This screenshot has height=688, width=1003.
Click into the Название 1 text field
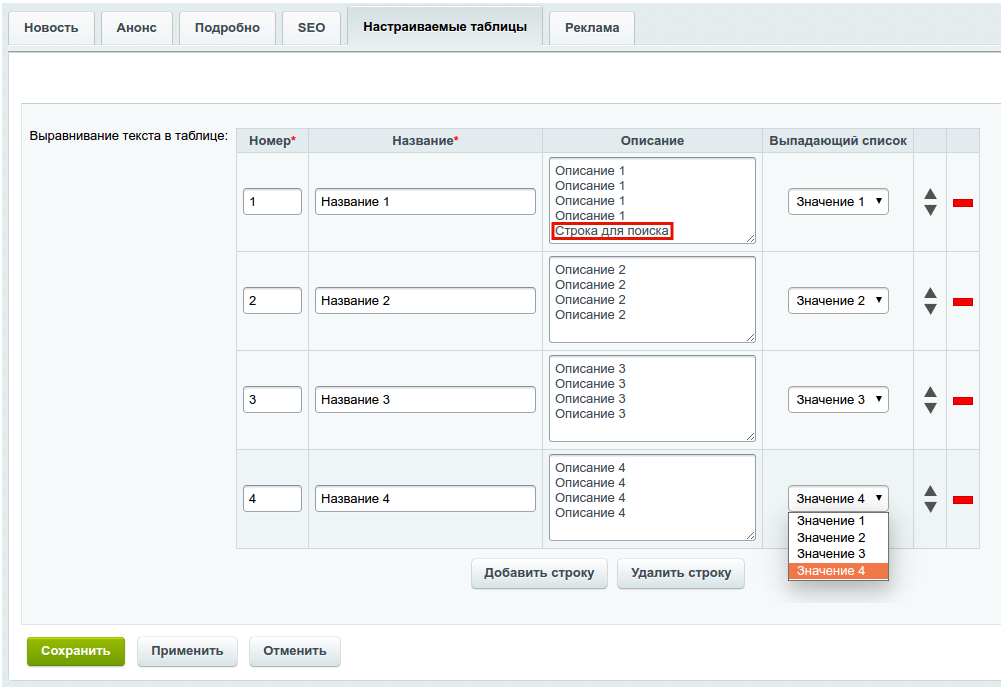[x=425, y=202]
